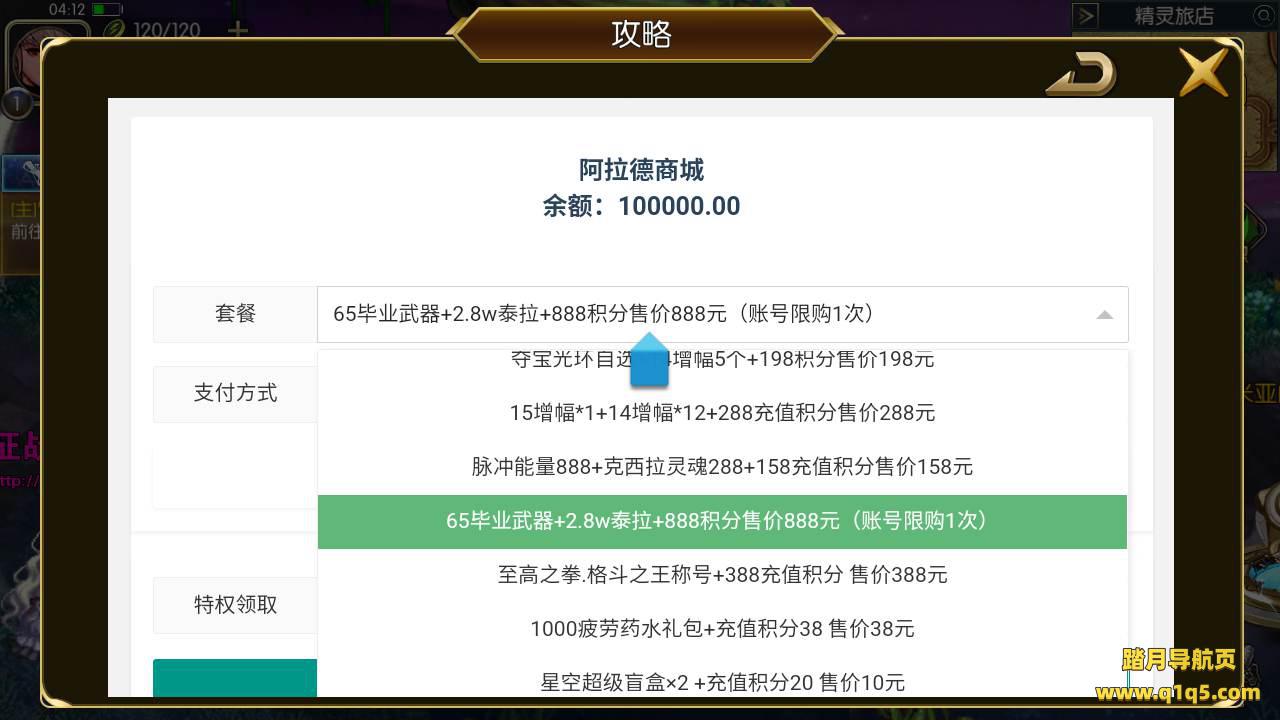Select 15增幅*1+14增幅*12 288元 option
The image size is (1280, 720).
click(722, 412)
